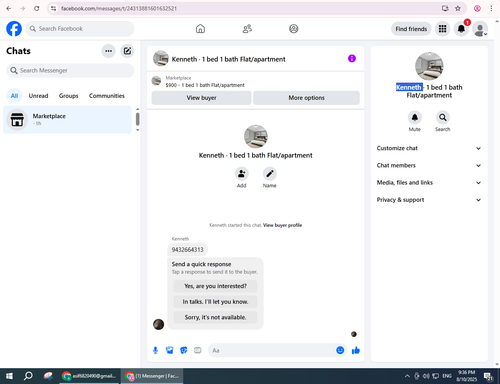
Task: Open Chrome three-dot menu
Action: [x=491, y=8]
